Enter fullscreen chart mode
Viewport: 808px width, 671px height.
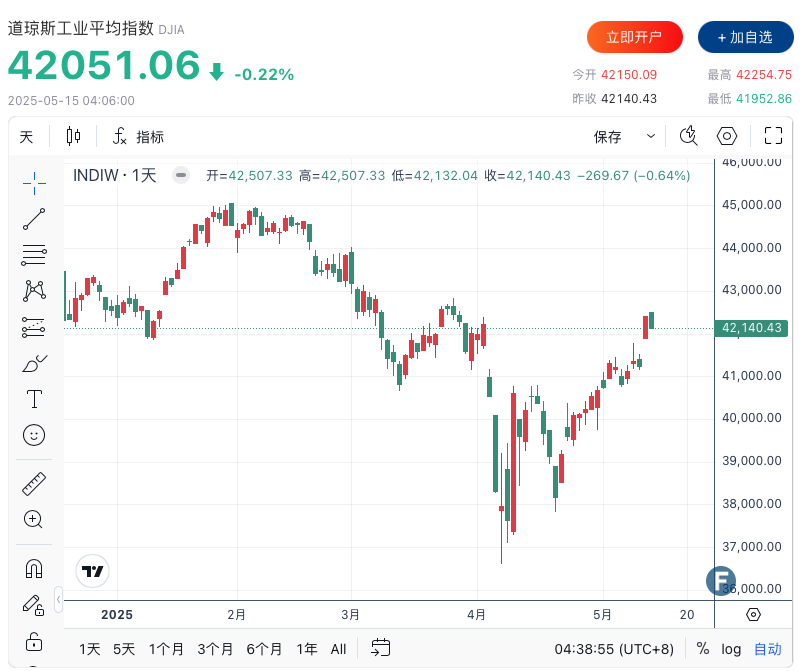[x=773, y=137]
